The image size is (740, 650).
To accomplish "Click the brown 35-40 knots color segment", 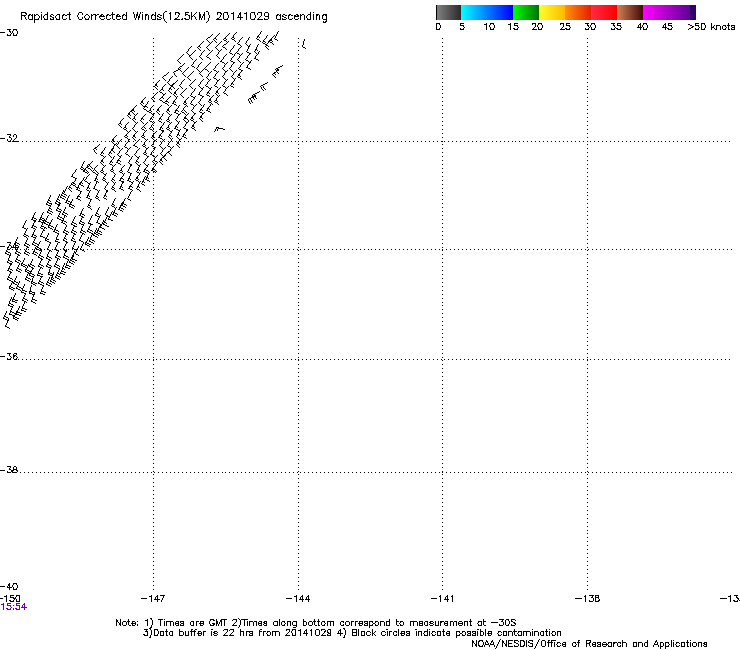I will (630, 12).
